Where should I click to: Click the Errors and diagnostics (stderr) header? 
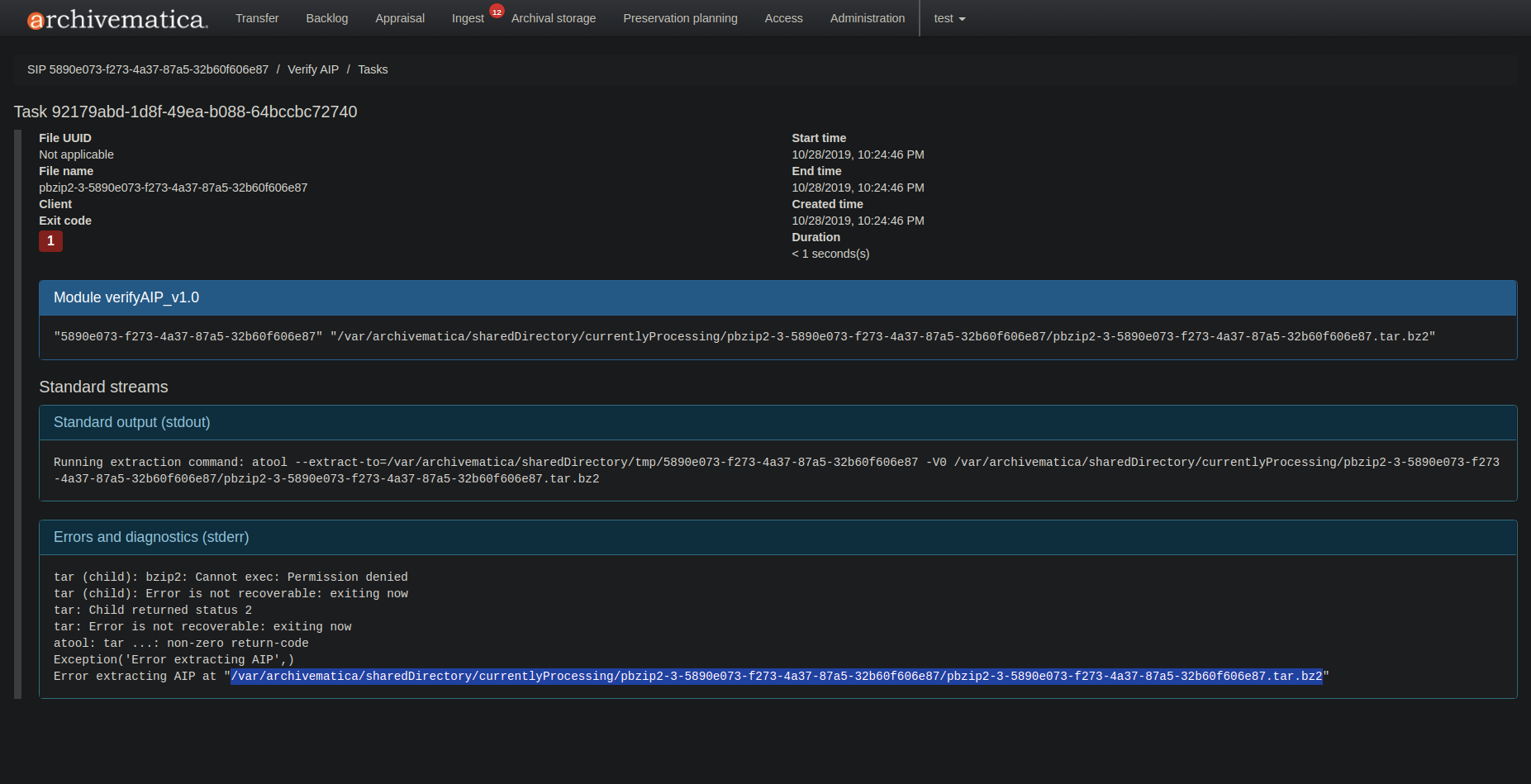[x=151, y=537]
